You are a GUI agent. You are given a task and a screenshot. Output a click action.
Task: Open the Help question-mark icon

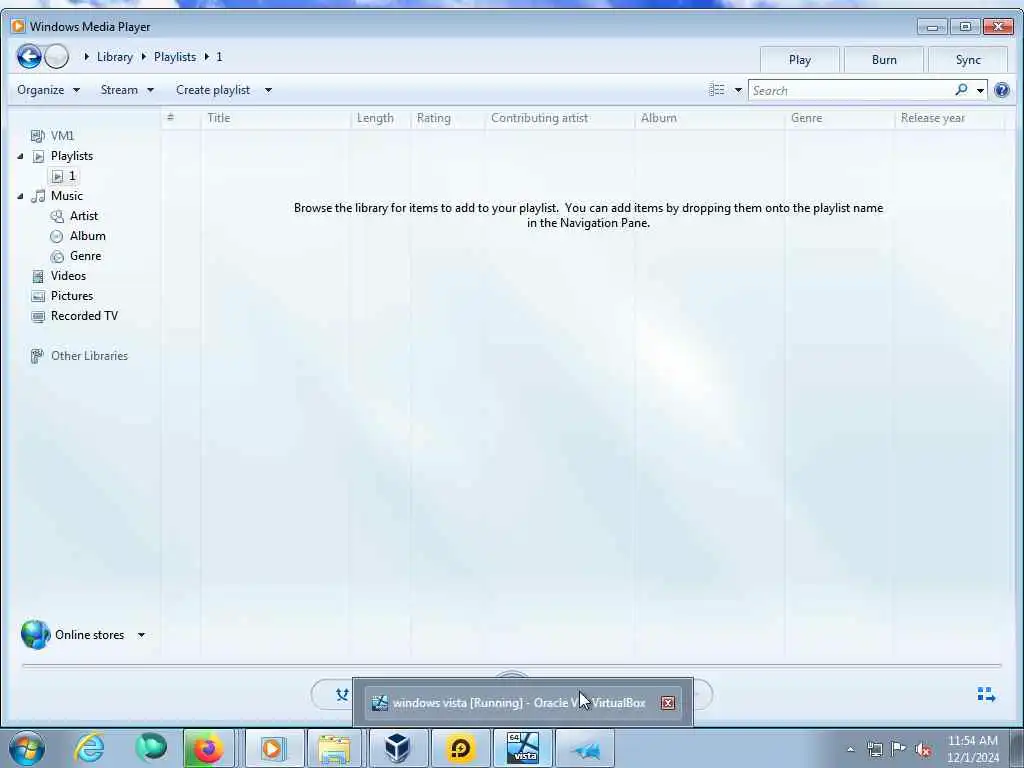pyautogui.click(x=1002, y=90)
